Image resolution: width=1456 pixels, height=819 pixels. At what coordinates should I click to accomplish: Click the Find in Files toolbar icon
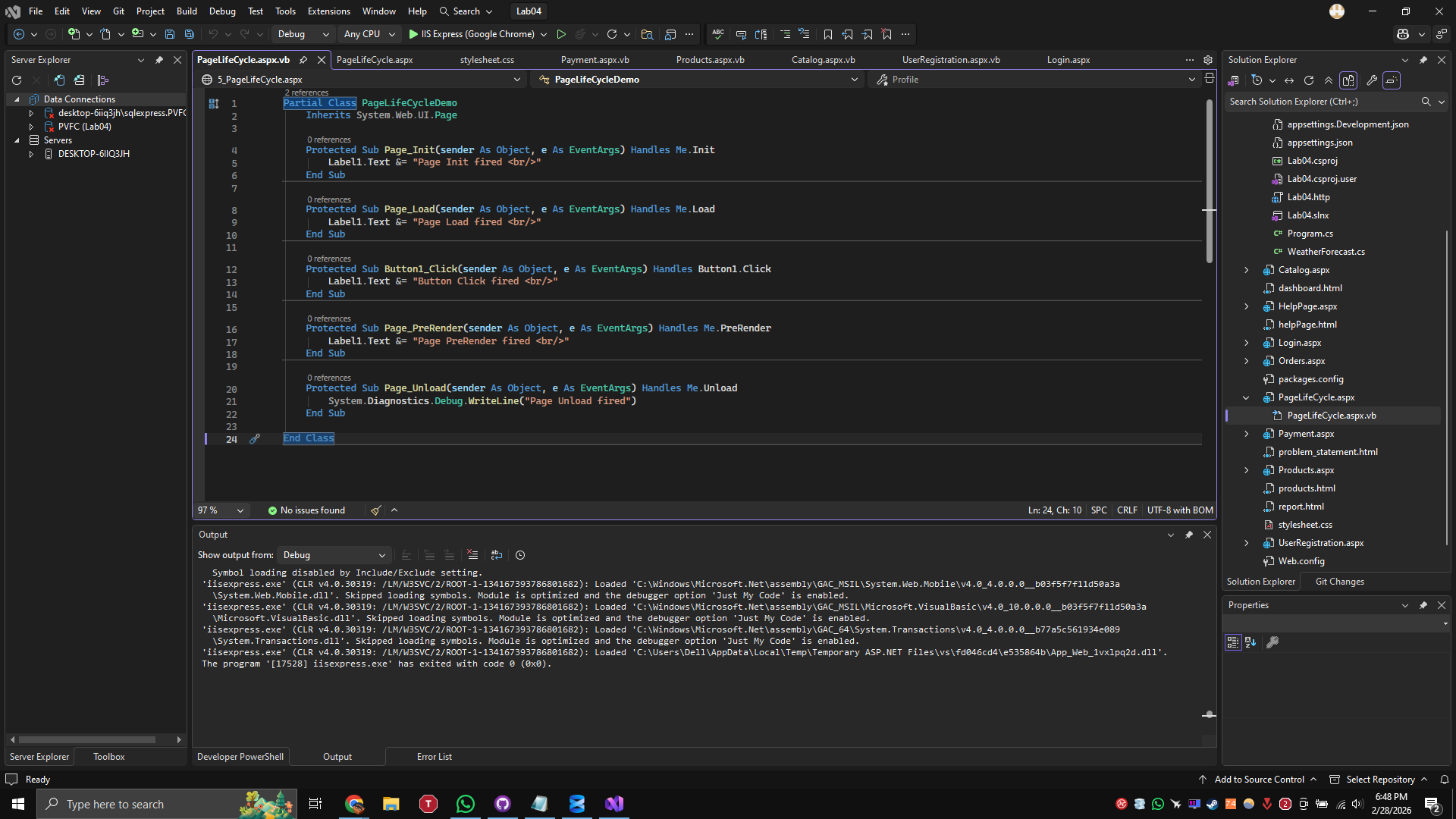[x=648, y=34]
